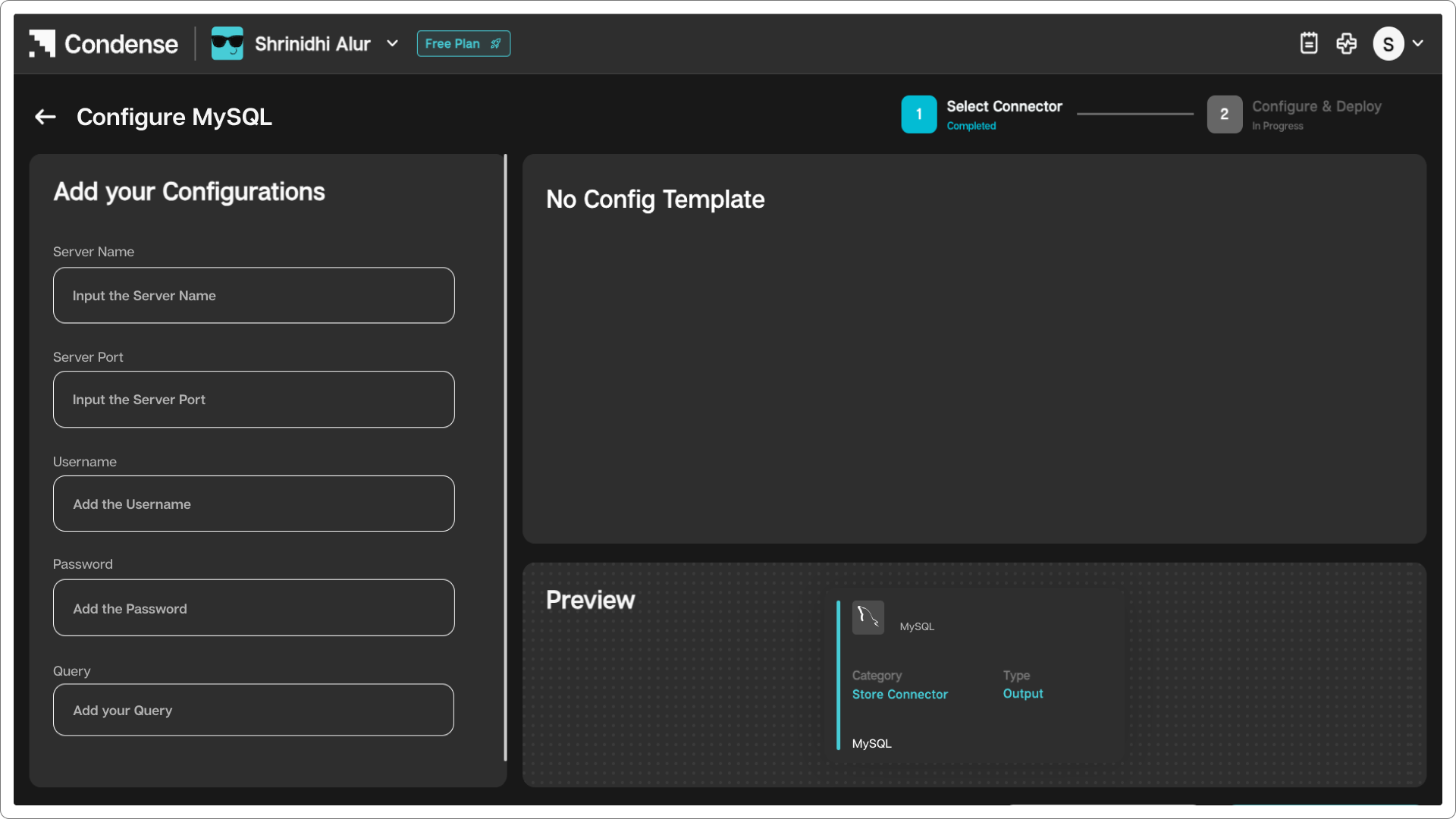Click the No Config Template heading
The width and height of the screenshot is (1456, 819).
655,199
